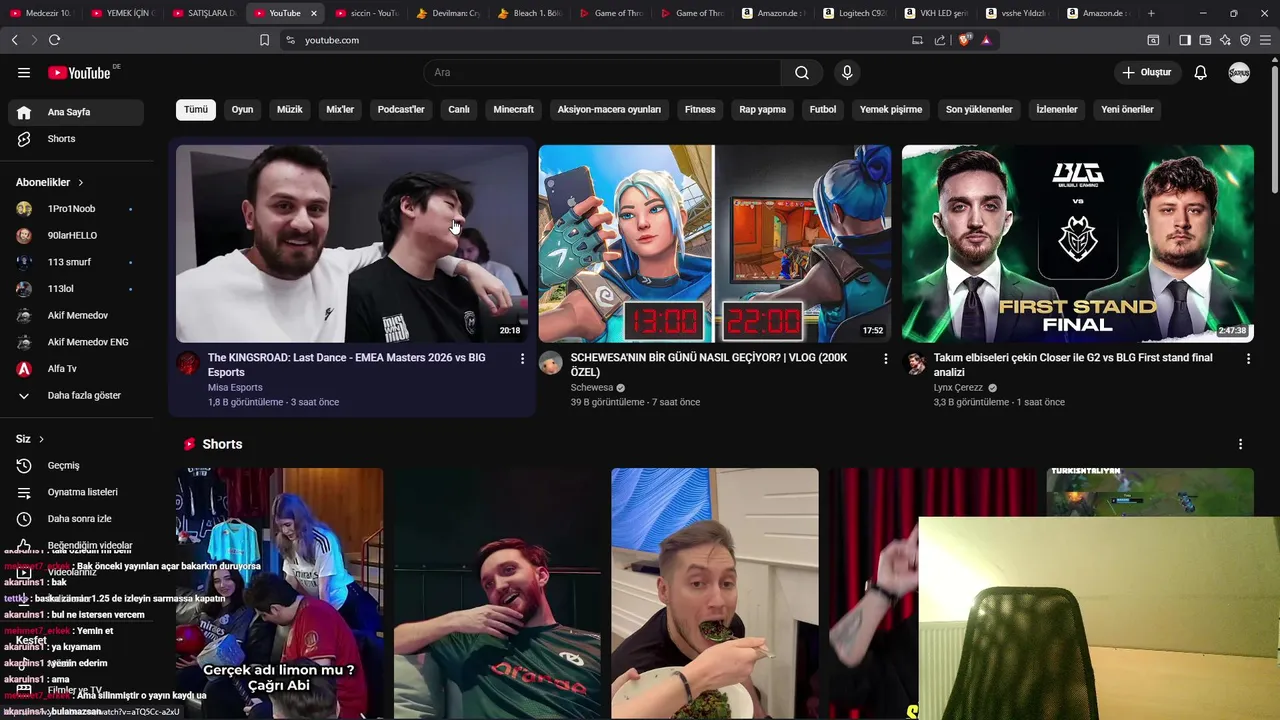Open options menu for First stand analizi video
The width and height of the screenshot is (1280, 720).
coord(1248,358)
